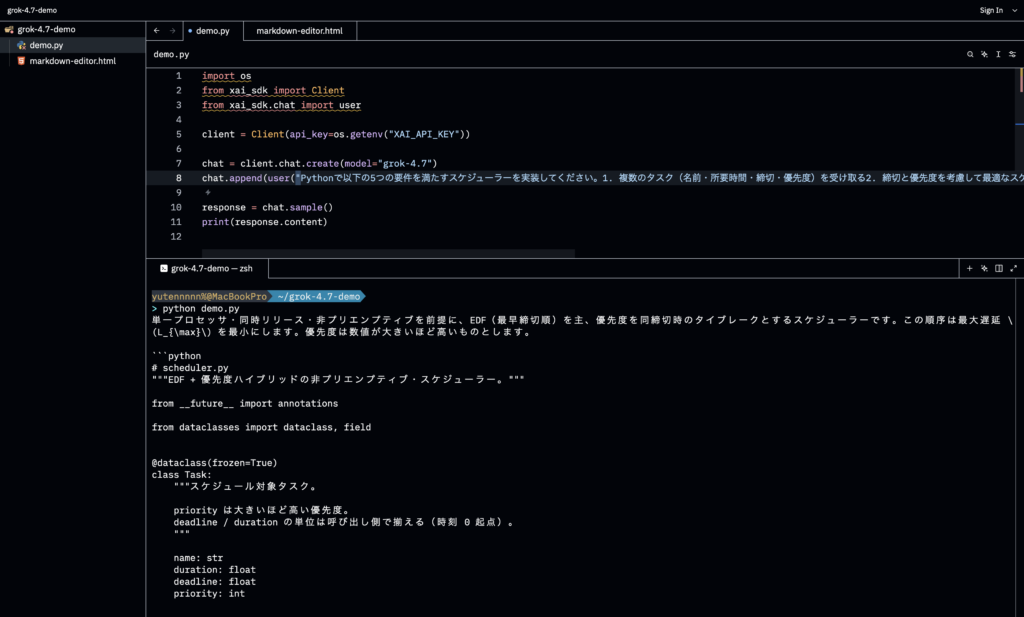The image size is (1024, 617).
Task: Click '@dataclass(frozen=True)' in terminal output
Action: point(214,463)
